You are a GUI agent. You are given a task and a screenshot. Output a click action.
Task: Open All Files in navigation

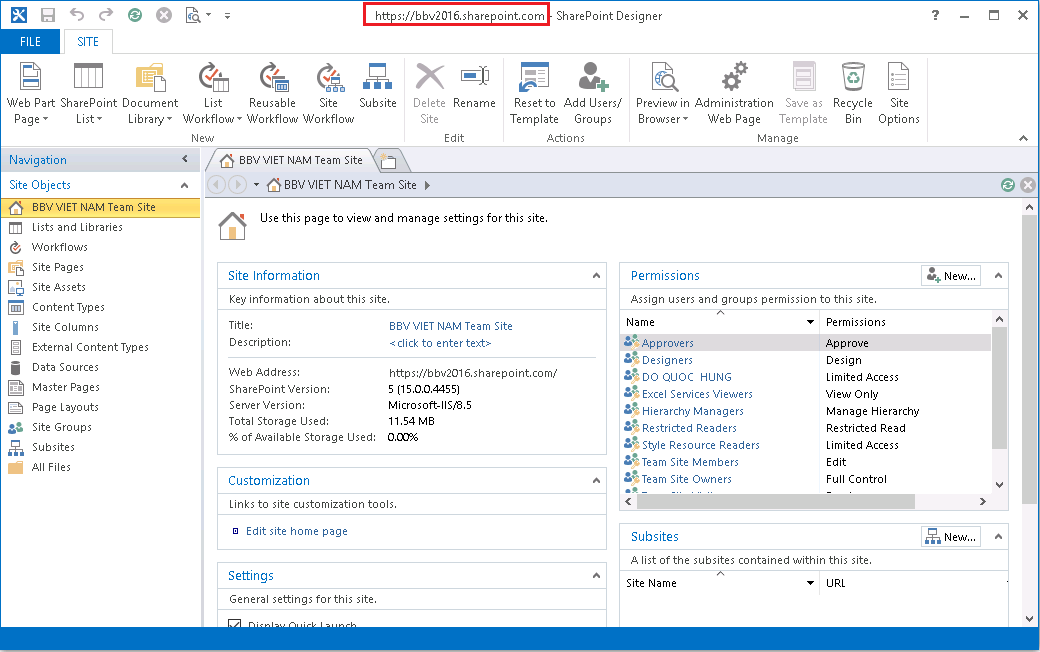click(x=51, y=467)
